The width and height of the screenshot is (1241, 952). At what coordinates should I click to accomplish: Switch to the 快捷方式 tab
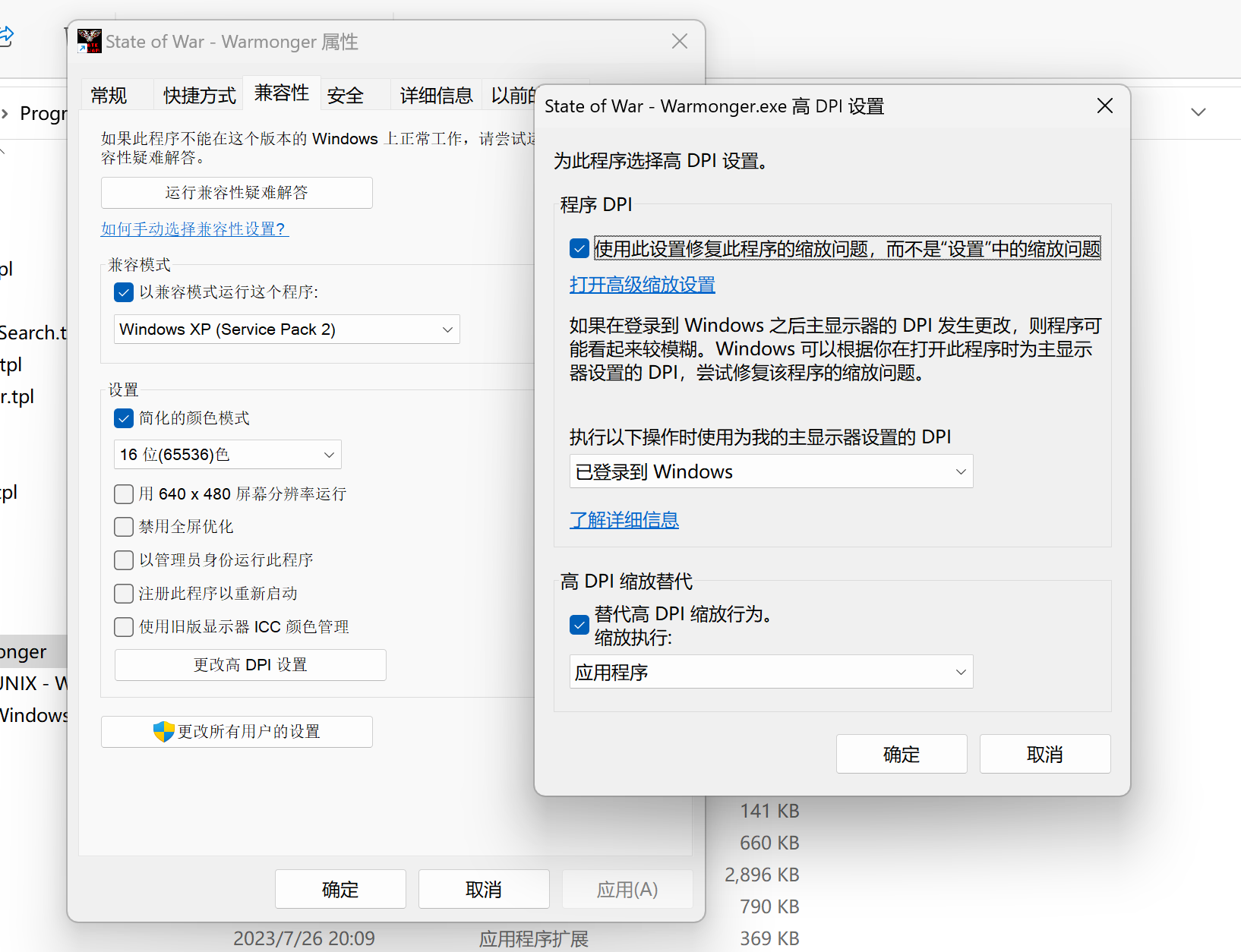[200, 96]
